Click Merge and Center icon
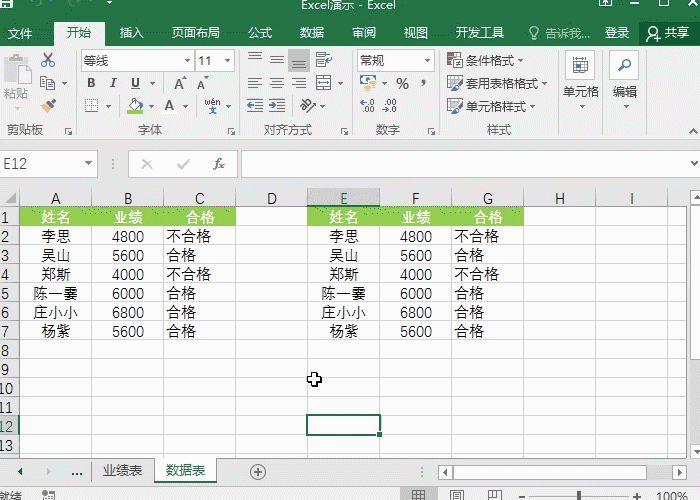The image size is (700, 500). click(x=324, y=83)
